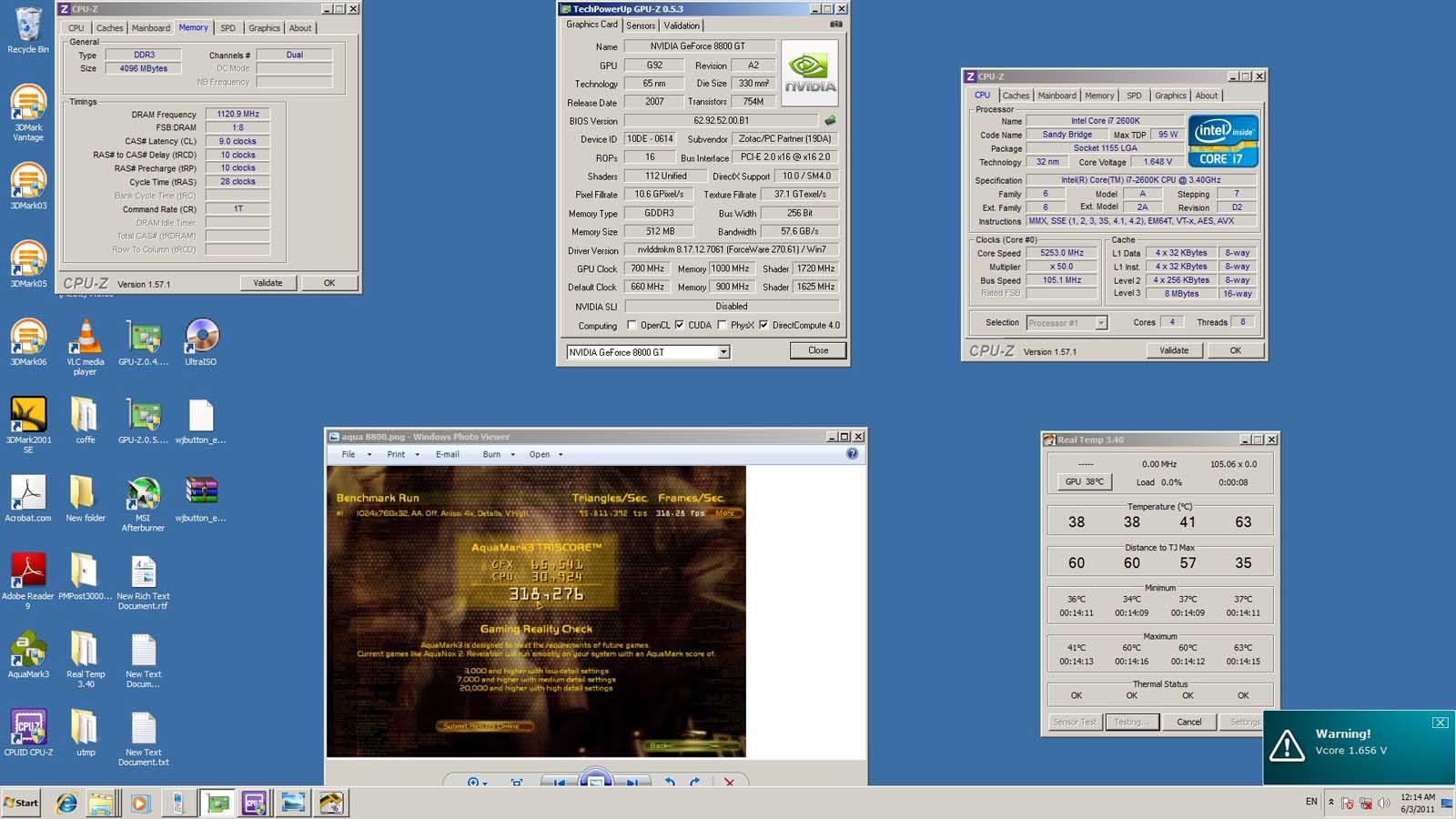Screen dimensions: 1456x819
Task: Click Validate in the CPU-Z memory window
Action: 268,283
